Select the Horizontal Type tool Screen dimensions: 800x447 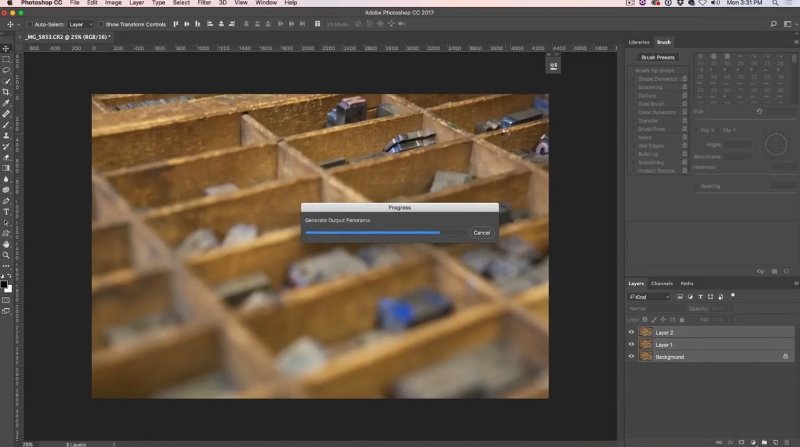click(x=6, y=212)
